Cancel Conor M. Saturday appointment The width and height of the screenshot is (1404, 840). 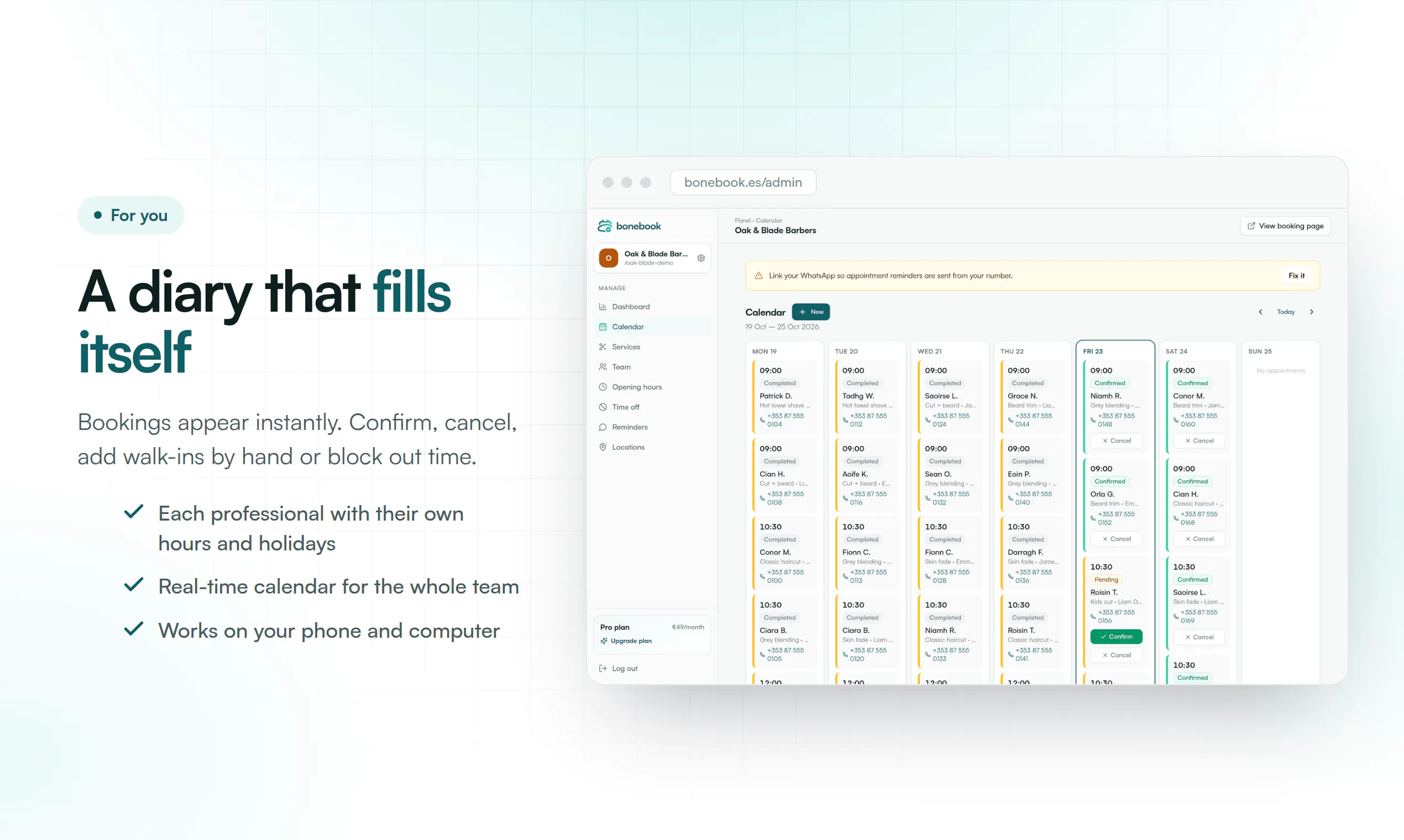1198,440
